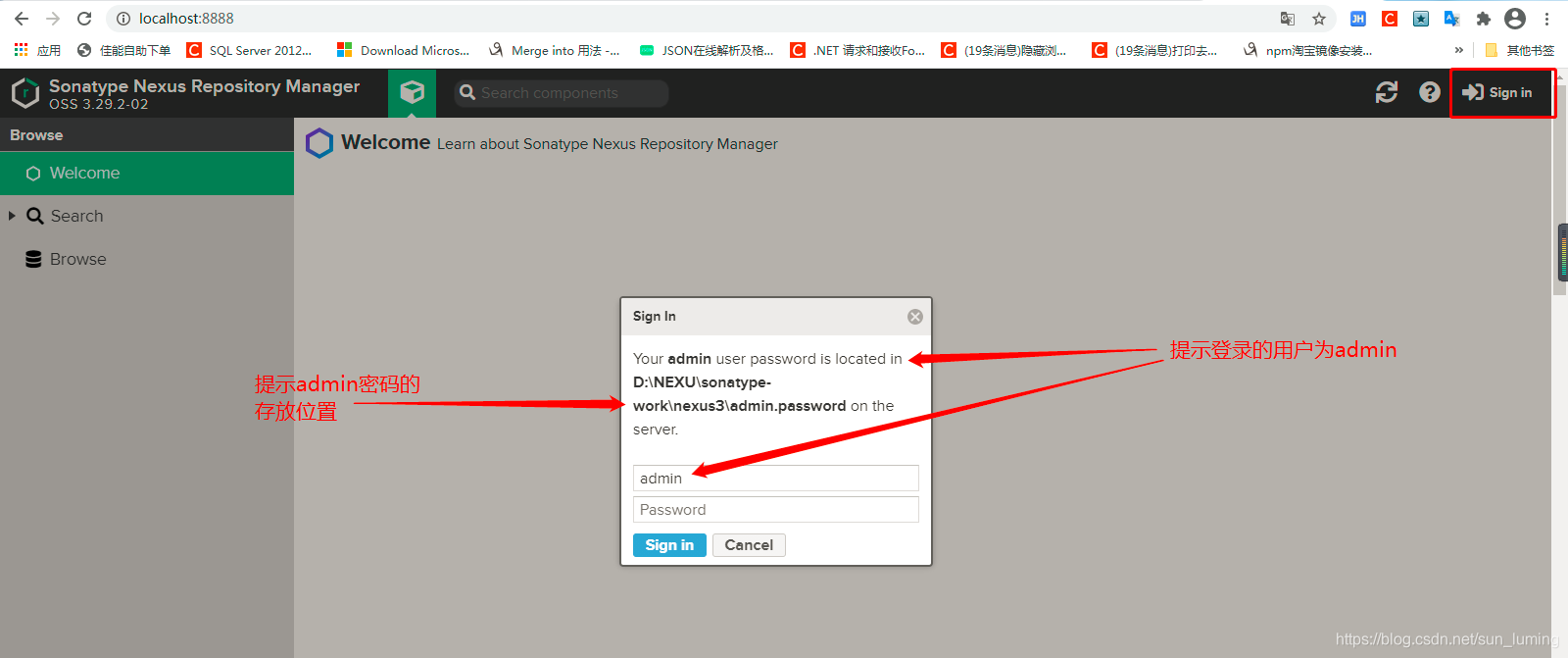Click the Search components field
The image size is (1568, 658).
click(562, 93)
